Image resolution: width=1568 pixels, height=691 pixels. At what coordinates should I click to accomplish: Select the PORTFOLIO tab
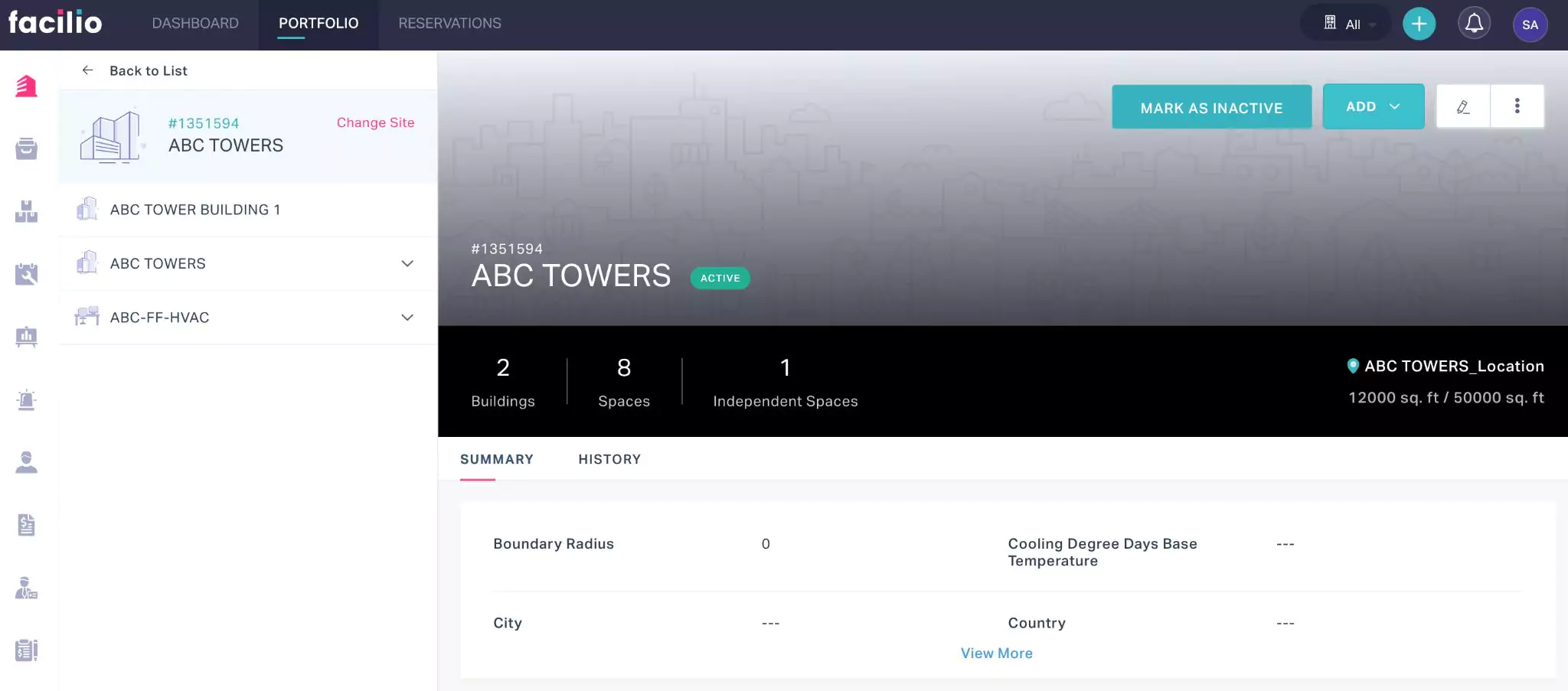[318, 23]
